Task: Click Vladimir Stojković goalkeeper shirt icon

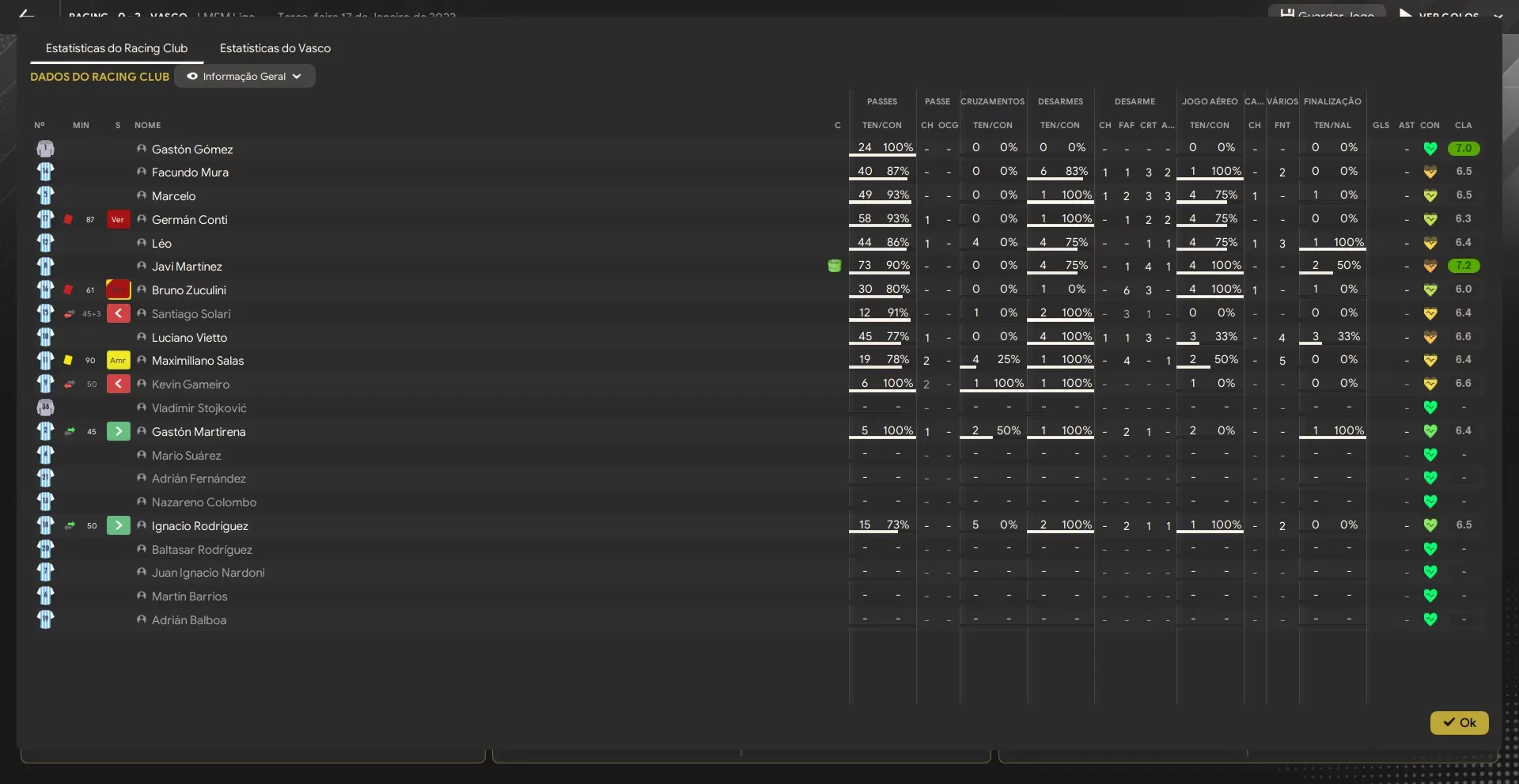Action: 45,407
